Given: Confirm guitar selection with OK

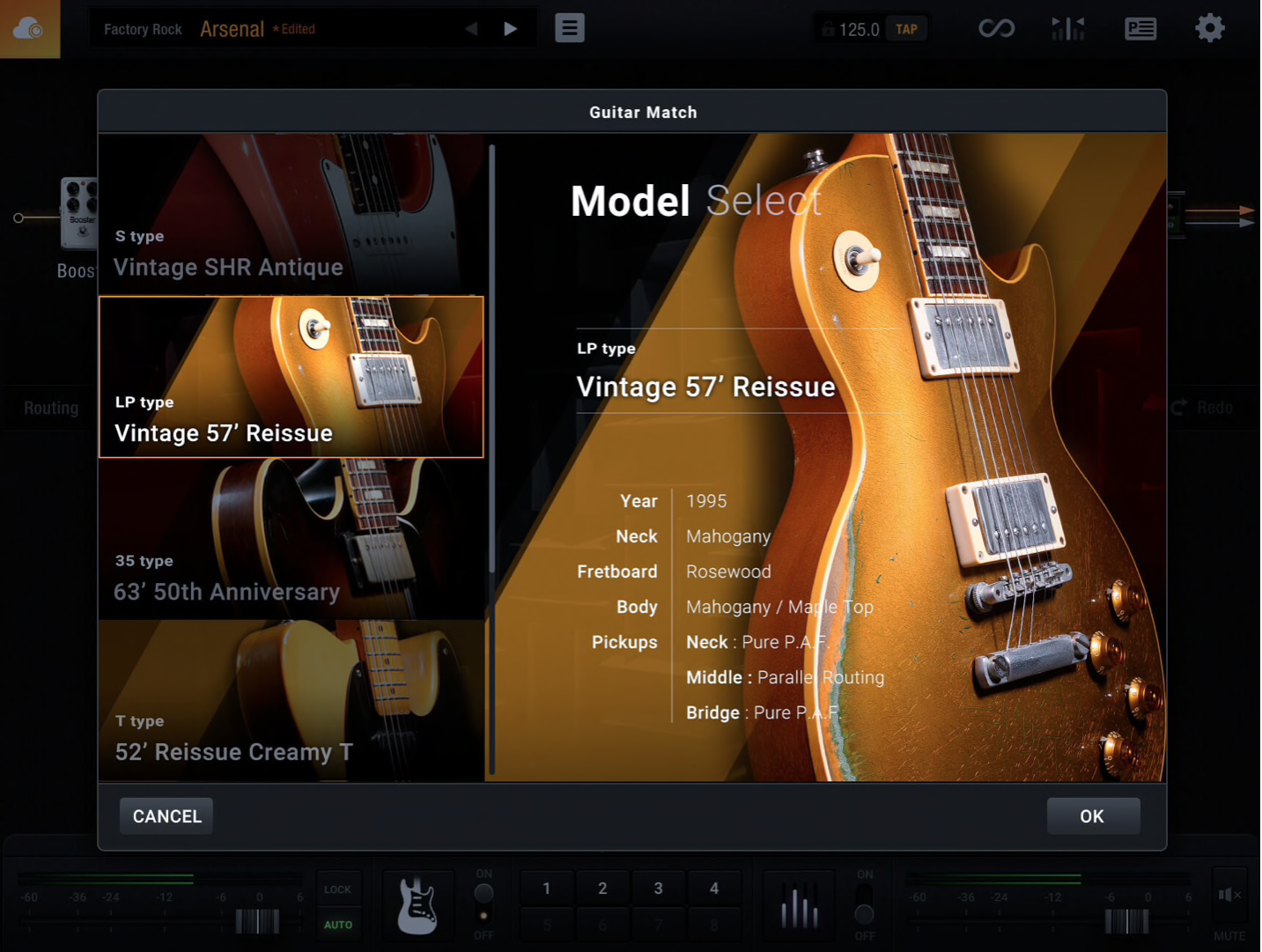Looking at the screenshot, I should tap(1092, 815).
